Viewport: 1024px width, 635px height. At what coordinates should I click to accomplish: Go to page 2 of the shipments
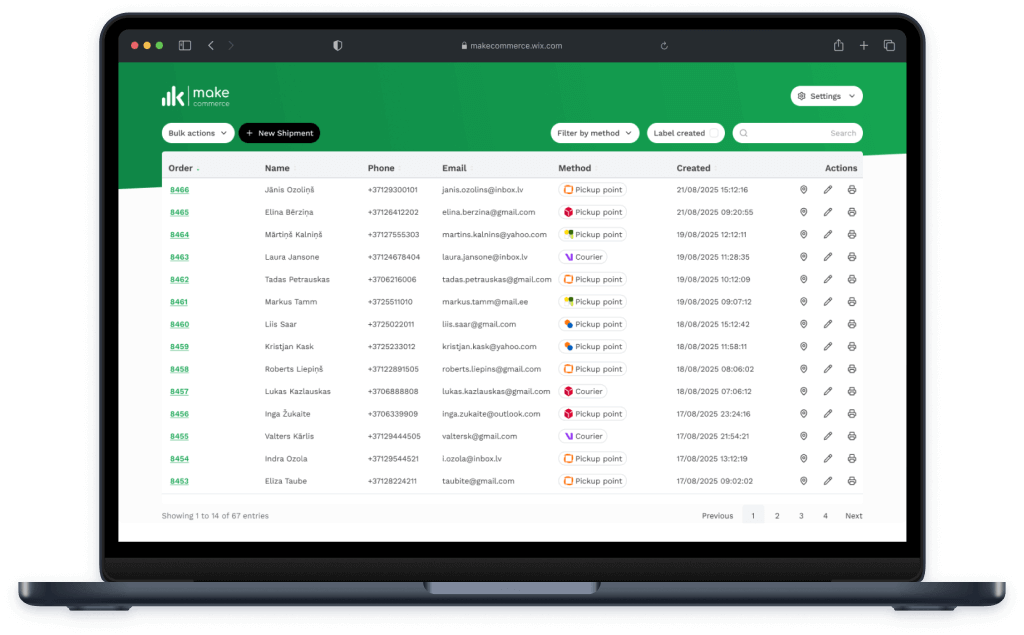click(x=777, y=516)
